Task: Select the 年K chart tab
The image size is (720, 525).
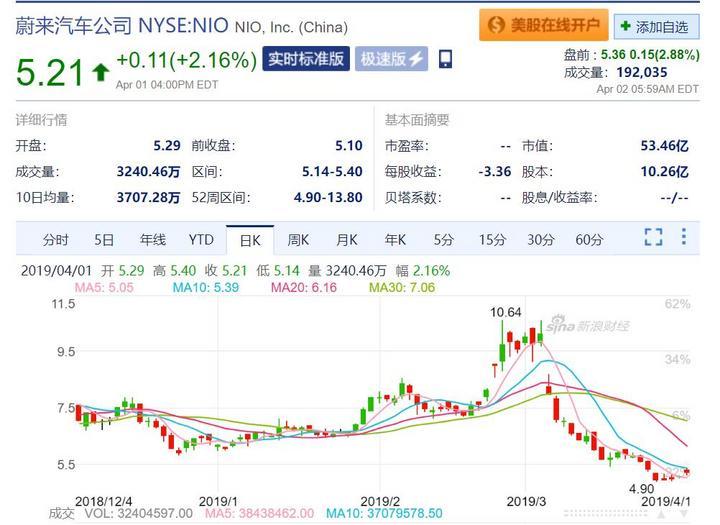Action: click(x=395, y=240)
